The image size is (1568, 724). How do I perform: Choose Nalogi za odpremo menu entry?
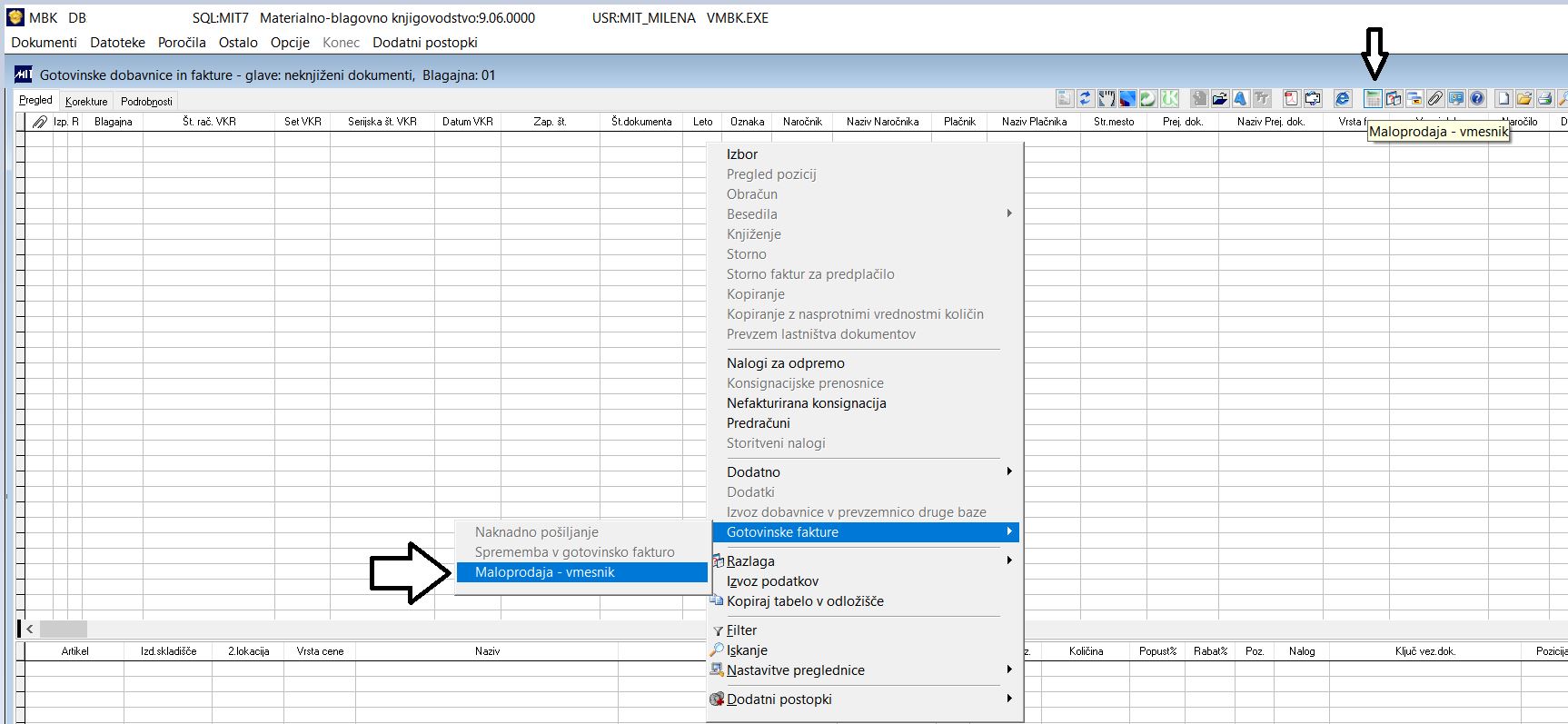(865, 363)
